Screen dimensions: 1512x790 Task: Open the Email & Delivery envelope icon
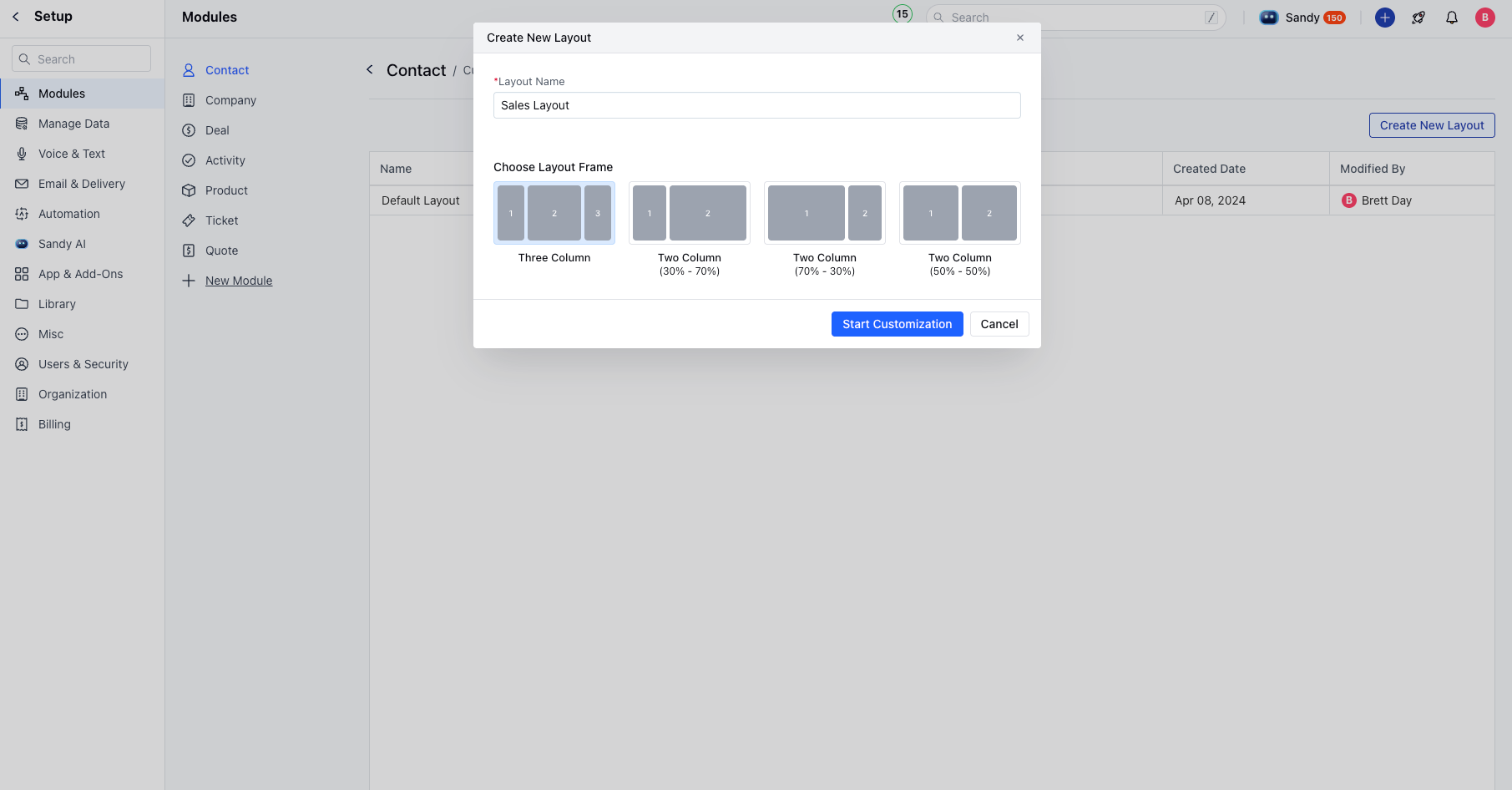point(22,183)
